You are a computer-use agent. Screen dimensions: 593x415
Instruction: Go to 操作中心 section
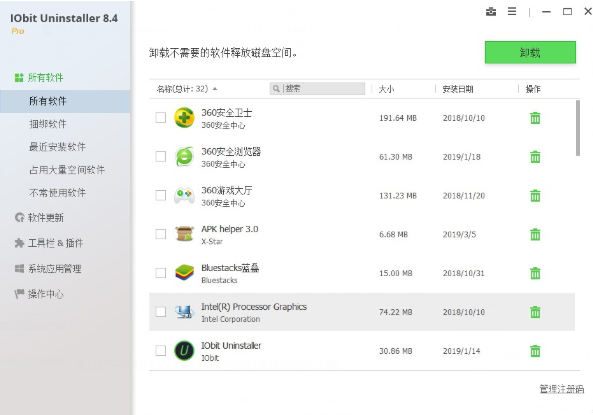[x=39, y=294]
